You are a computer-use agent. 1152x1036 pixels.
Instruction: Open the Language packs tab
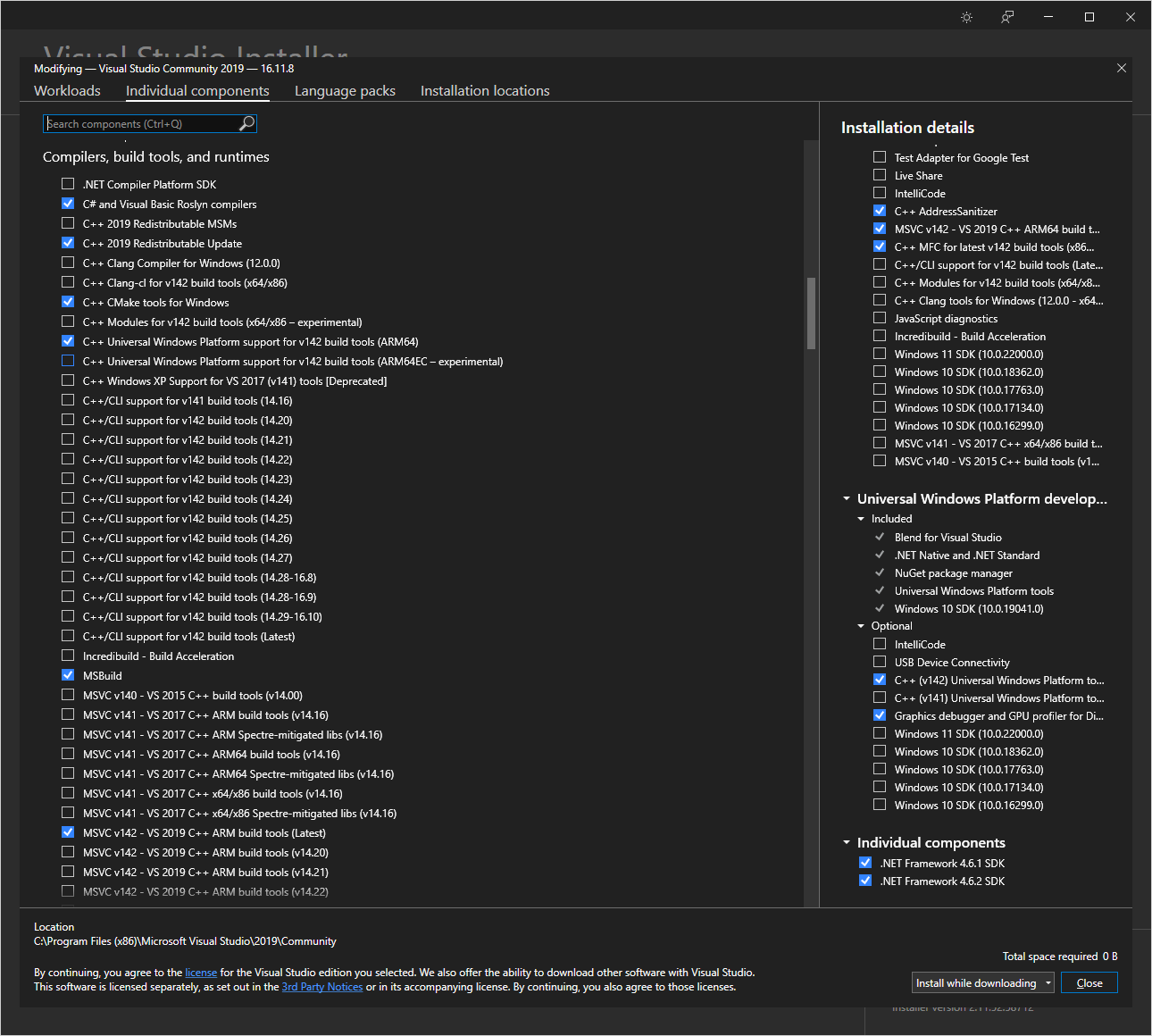345,91
